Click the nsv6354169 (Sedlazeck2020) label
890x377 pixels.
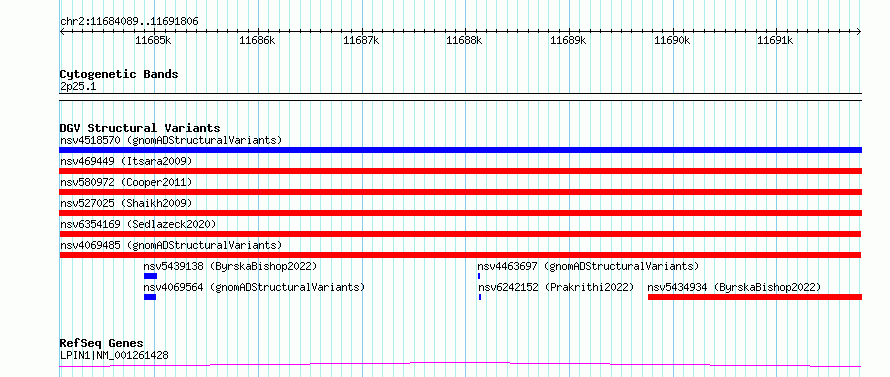click(138, 224)
